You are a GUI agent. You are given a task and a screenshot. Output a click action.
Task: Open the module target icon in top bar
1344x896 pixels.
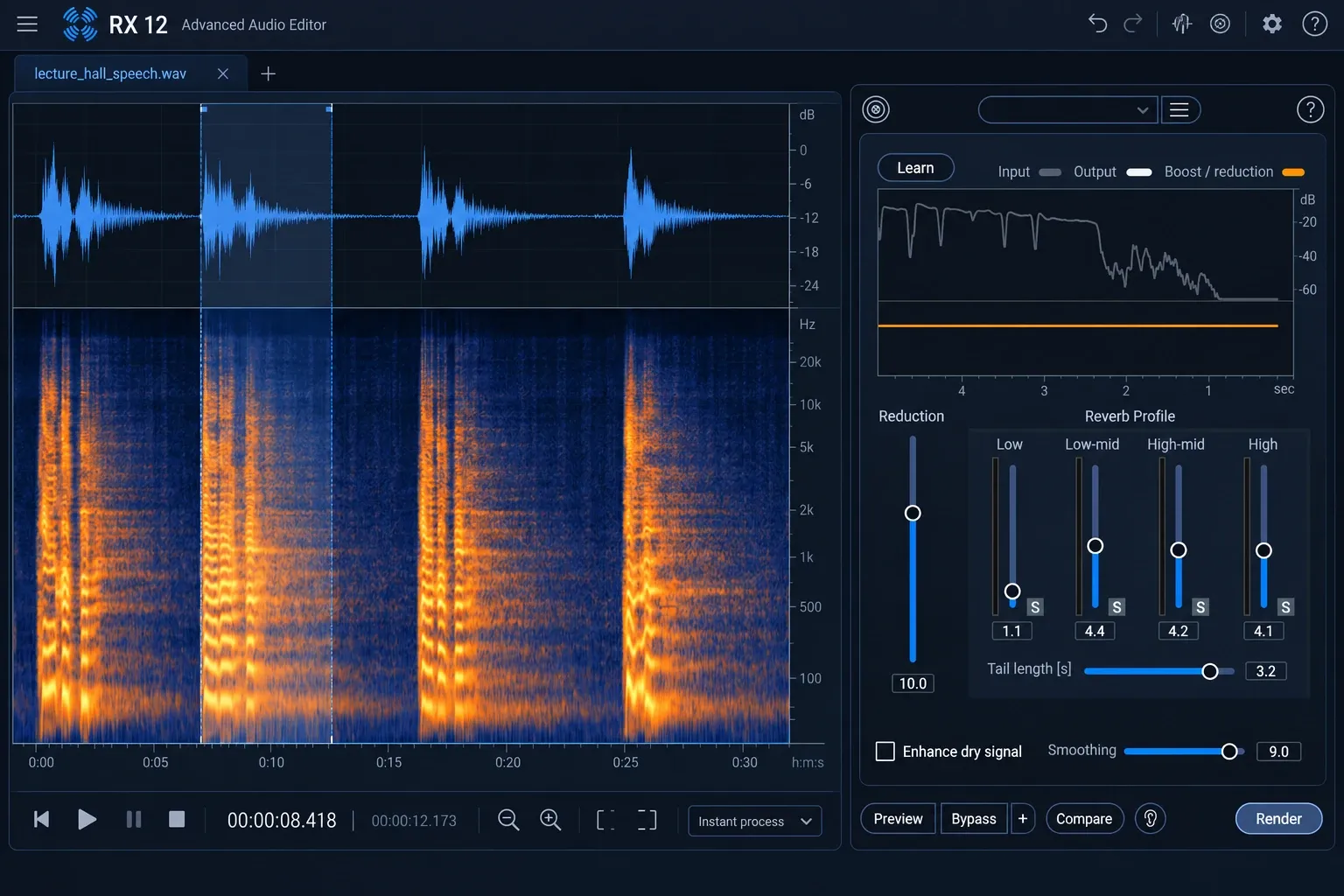click(x=1220, y=24)
